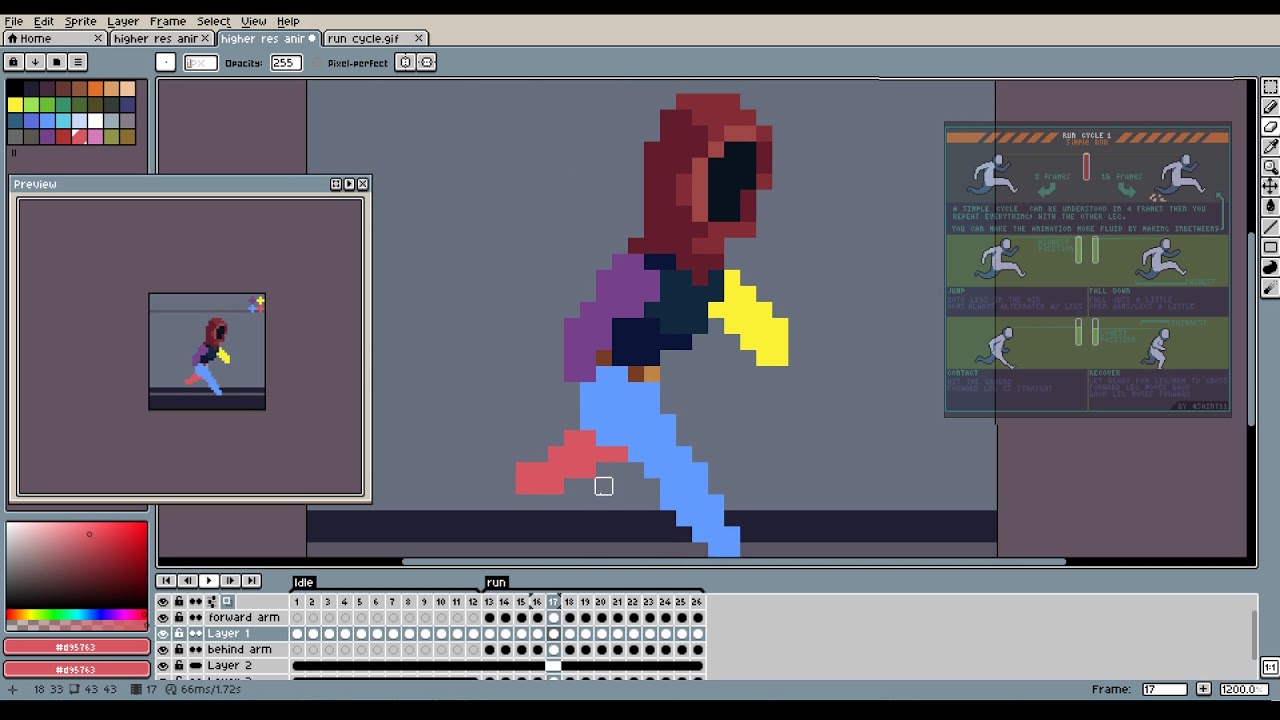The width and height of the screenshot is (1280, 720).
Task: Open the File menu
Action: (x=14, y=21)
